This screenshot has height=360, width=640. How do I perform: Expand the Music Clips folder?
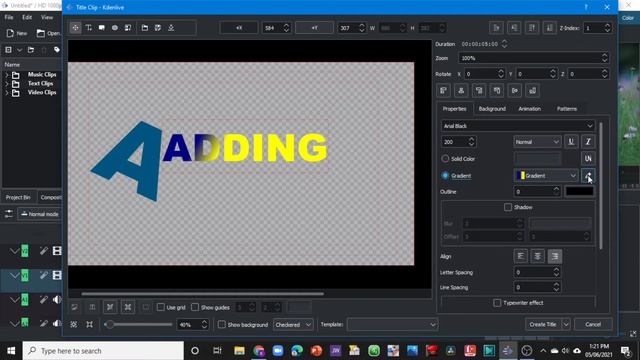point(7,75)
